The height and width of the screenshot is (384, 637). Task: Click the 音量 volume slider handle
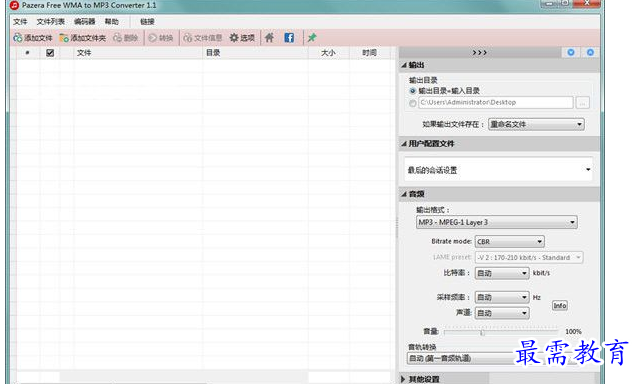pyautogui.click(x=482, y=332)
